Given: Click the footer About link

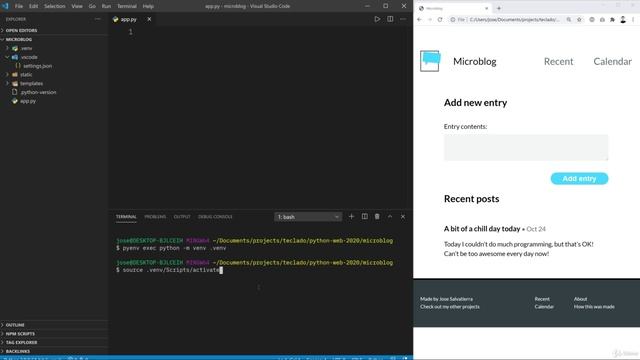Looking at the screenshot, I should [580, 299].
